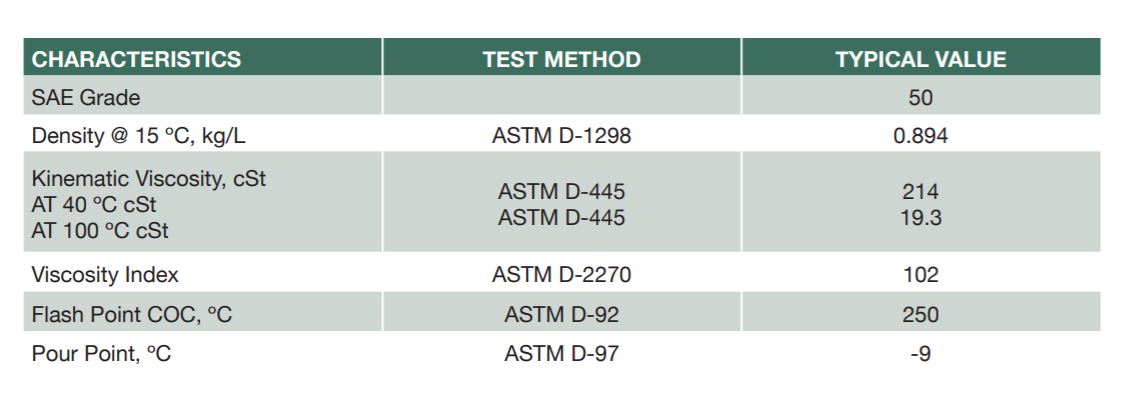This screenshot has width=1140, height=406.
Task: Click the pour point value -9
Action: [920, 354]
